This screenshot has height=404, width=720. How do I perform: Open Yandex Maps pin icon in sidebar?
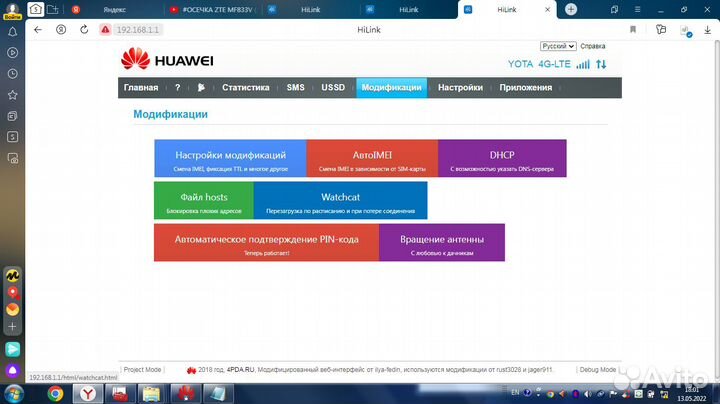(x=12, y=292)
